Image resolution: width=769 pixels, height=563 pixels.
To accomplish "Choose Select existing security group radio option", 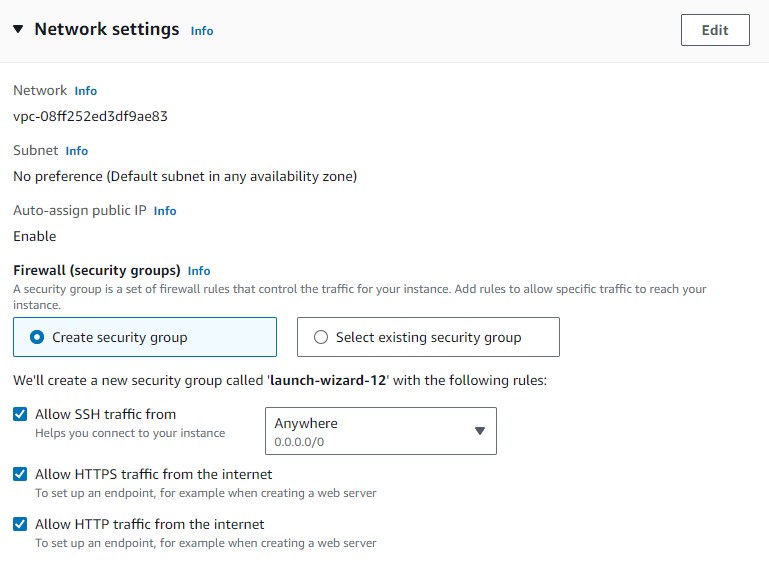I will pyautogui.click(x=321, y=337).
